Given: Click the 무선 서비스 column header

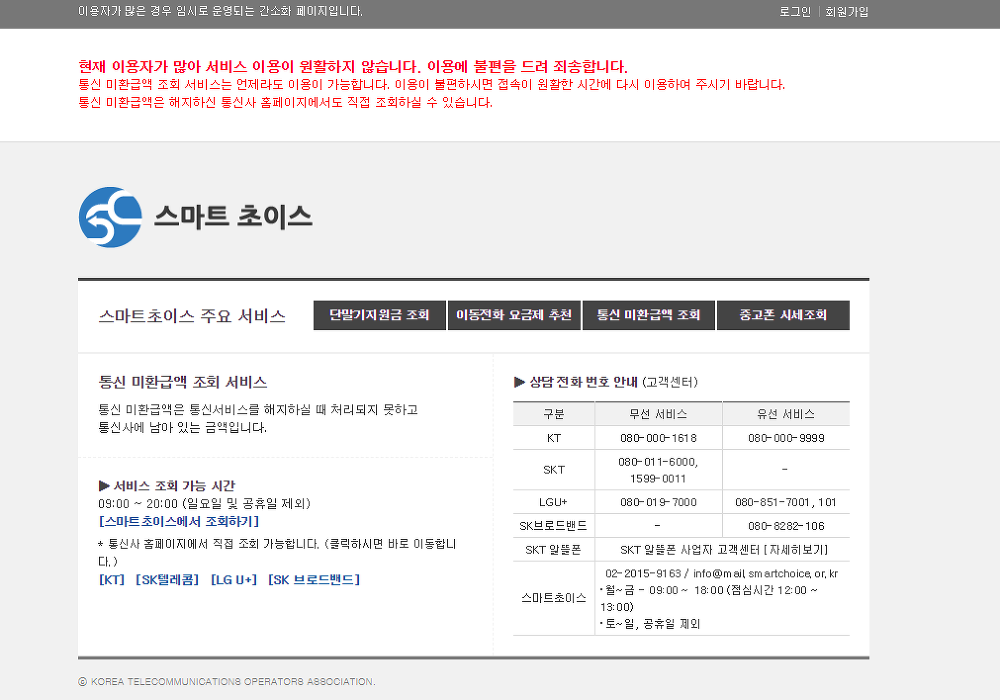Looking at the screenshot, I should pos(658,414).
